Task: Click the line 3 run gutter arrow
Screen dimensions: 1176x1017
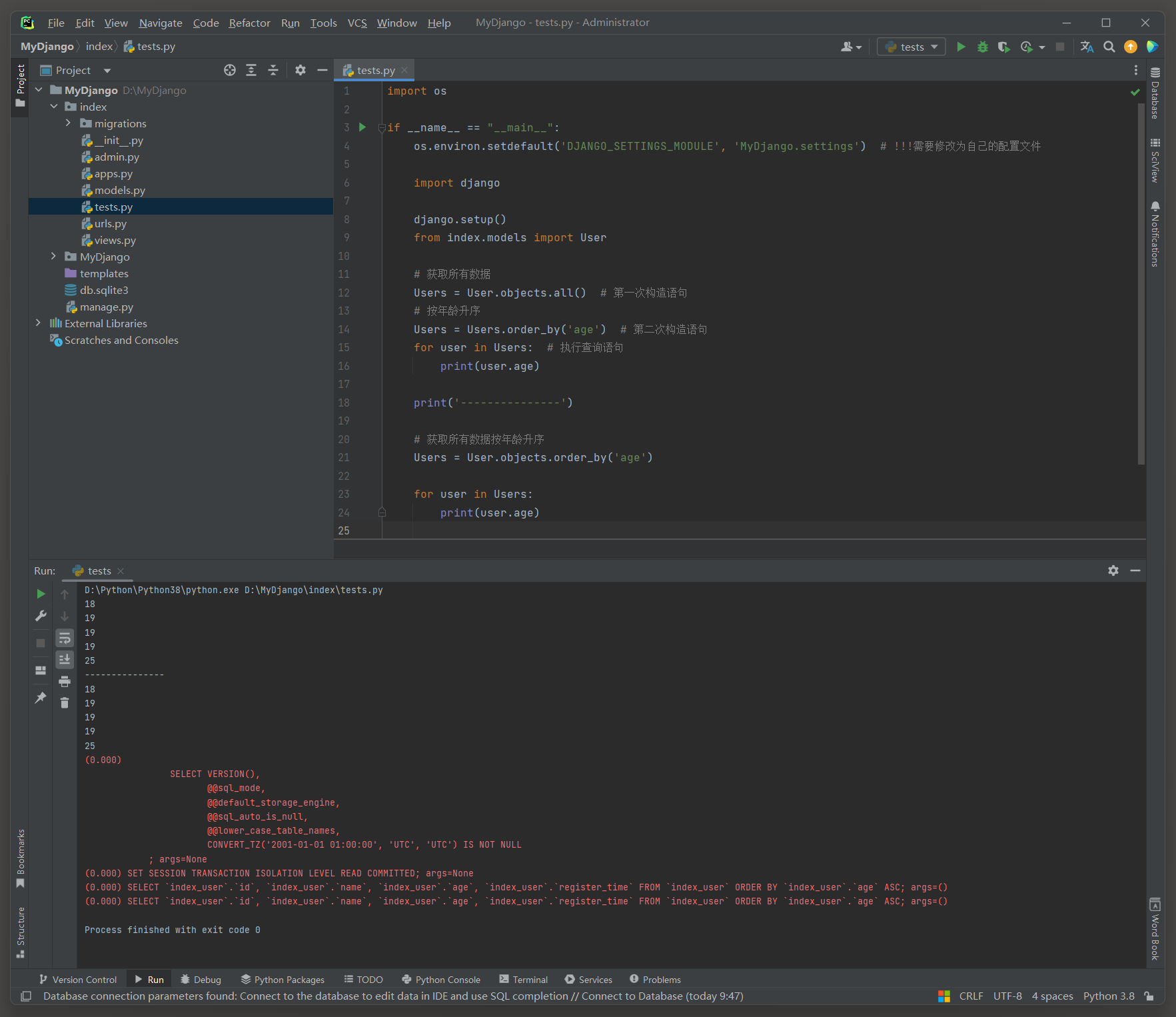Action: [362, 127]
